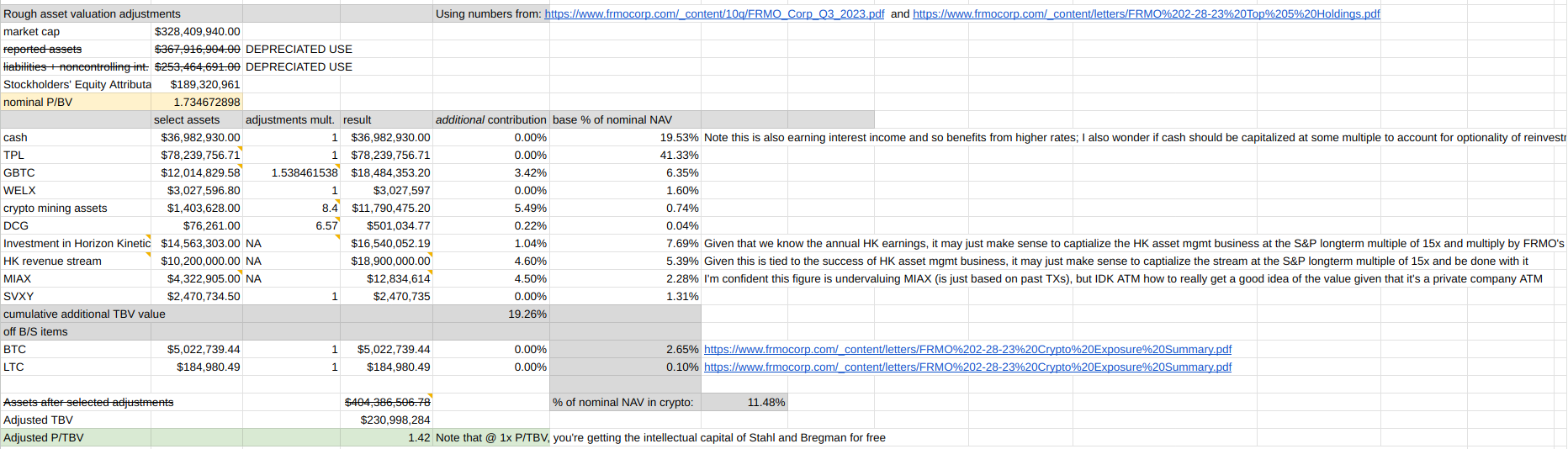Click the Stockholders' Equity label cell
Screen dimensions: 1568x449
[x=77, y=84]
